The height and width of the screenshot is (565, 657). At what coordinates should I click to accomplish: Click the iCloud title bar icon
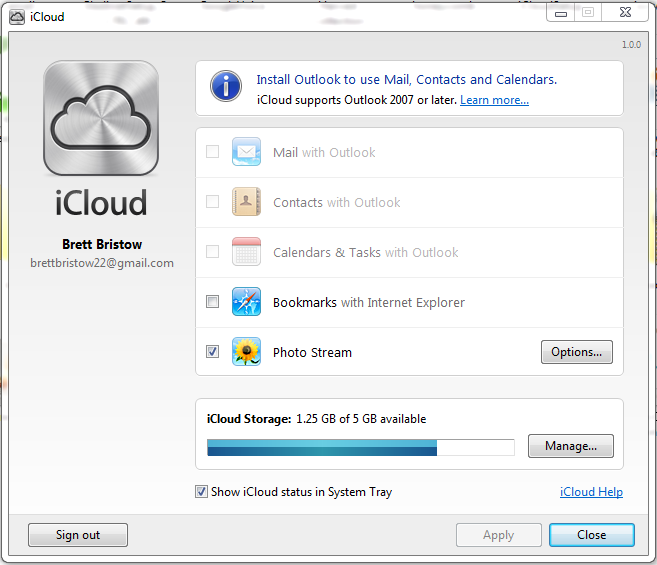tap(17, 17)
